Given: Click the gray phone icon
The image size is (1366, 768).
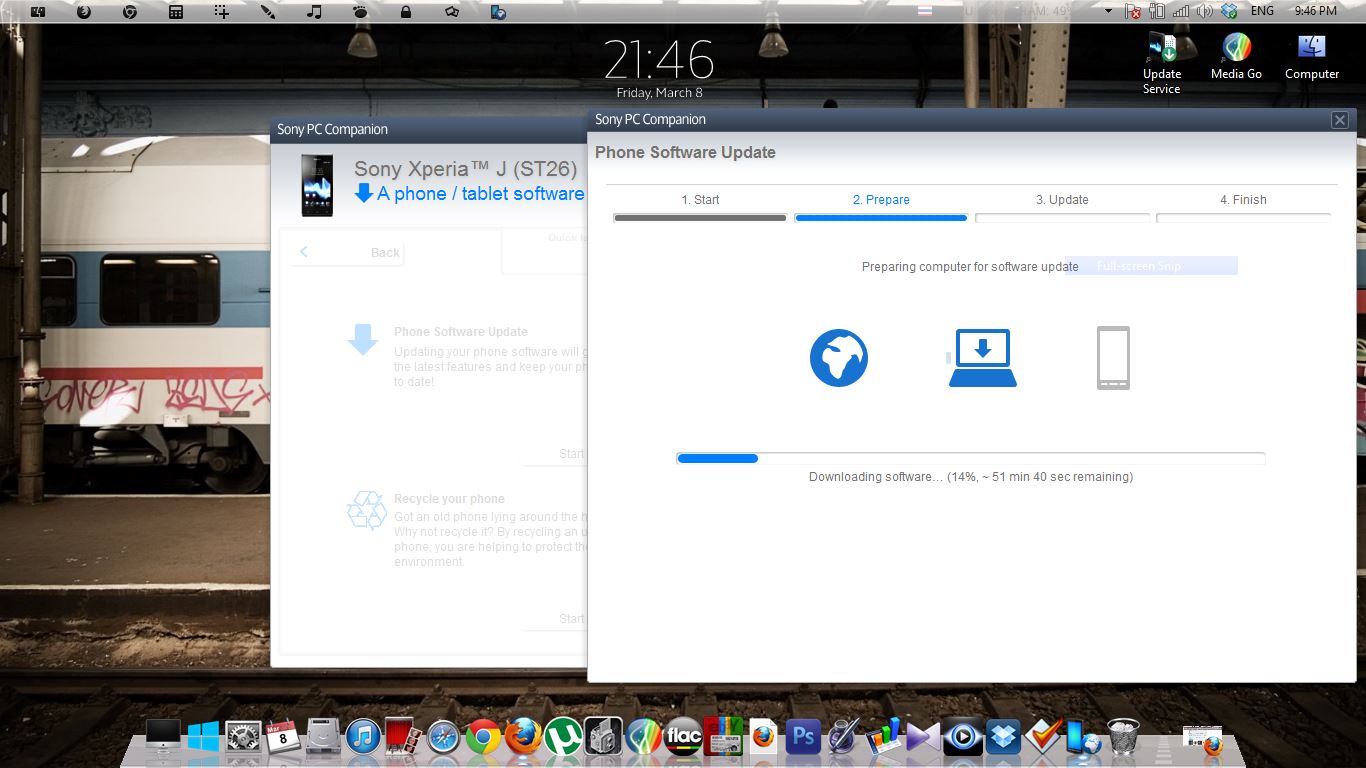Looking at the screenshot, I should (x=1113, y=358).
